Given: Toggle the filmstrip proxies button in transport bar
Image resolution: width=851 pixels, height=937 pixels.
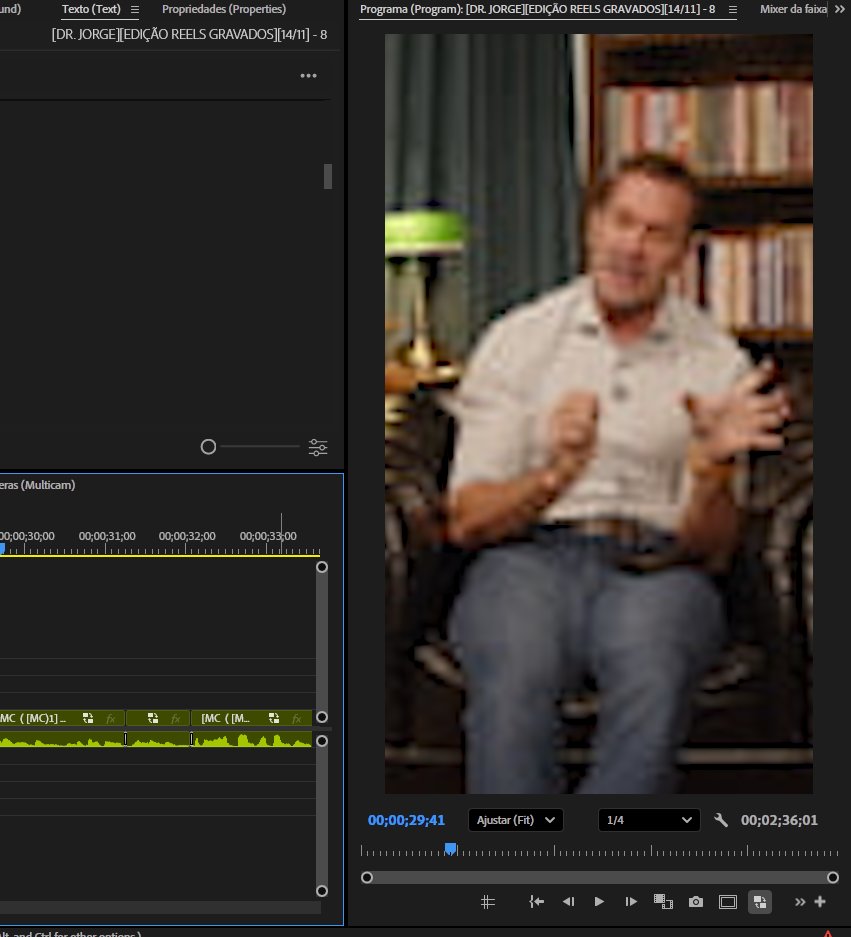Looking at the screenshot, I should click(663, 902).
